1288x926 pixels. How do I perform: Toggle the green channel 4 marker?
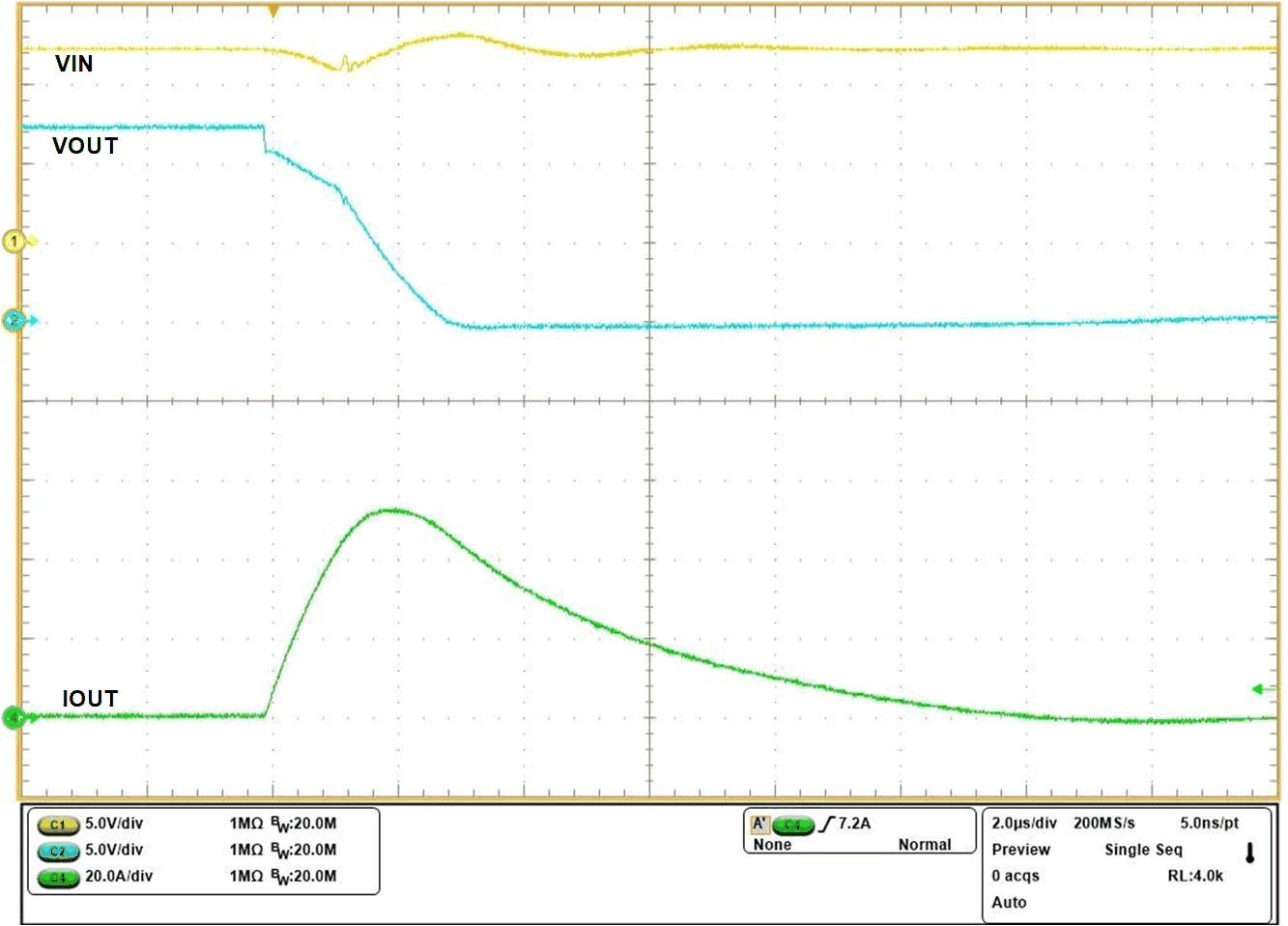[14, 717]
